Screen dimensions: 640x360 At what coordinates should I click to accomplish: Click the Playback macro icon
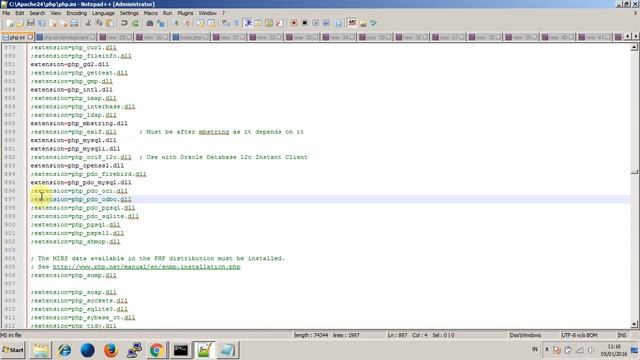[316, 23]
